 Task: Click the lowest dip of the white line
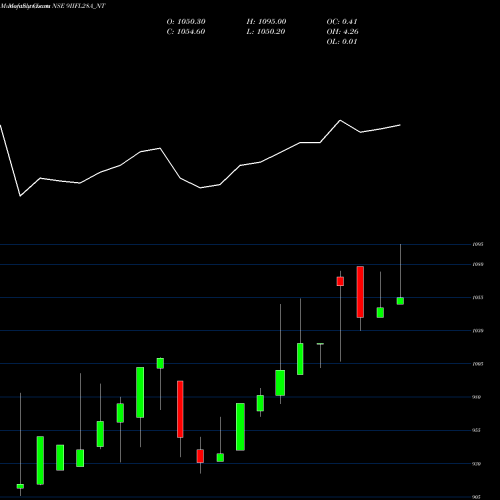tap(20, 196)
